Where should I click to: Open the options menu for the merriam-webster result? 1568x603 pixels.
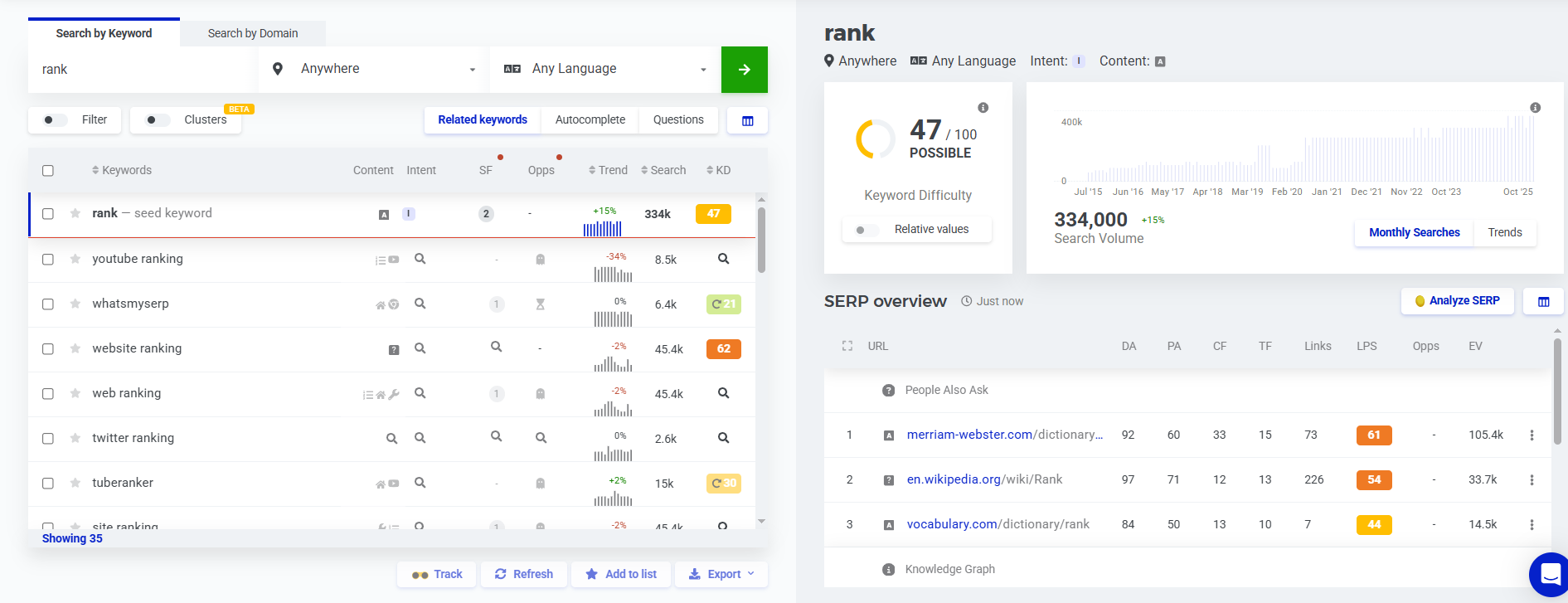click(1532, 435)
